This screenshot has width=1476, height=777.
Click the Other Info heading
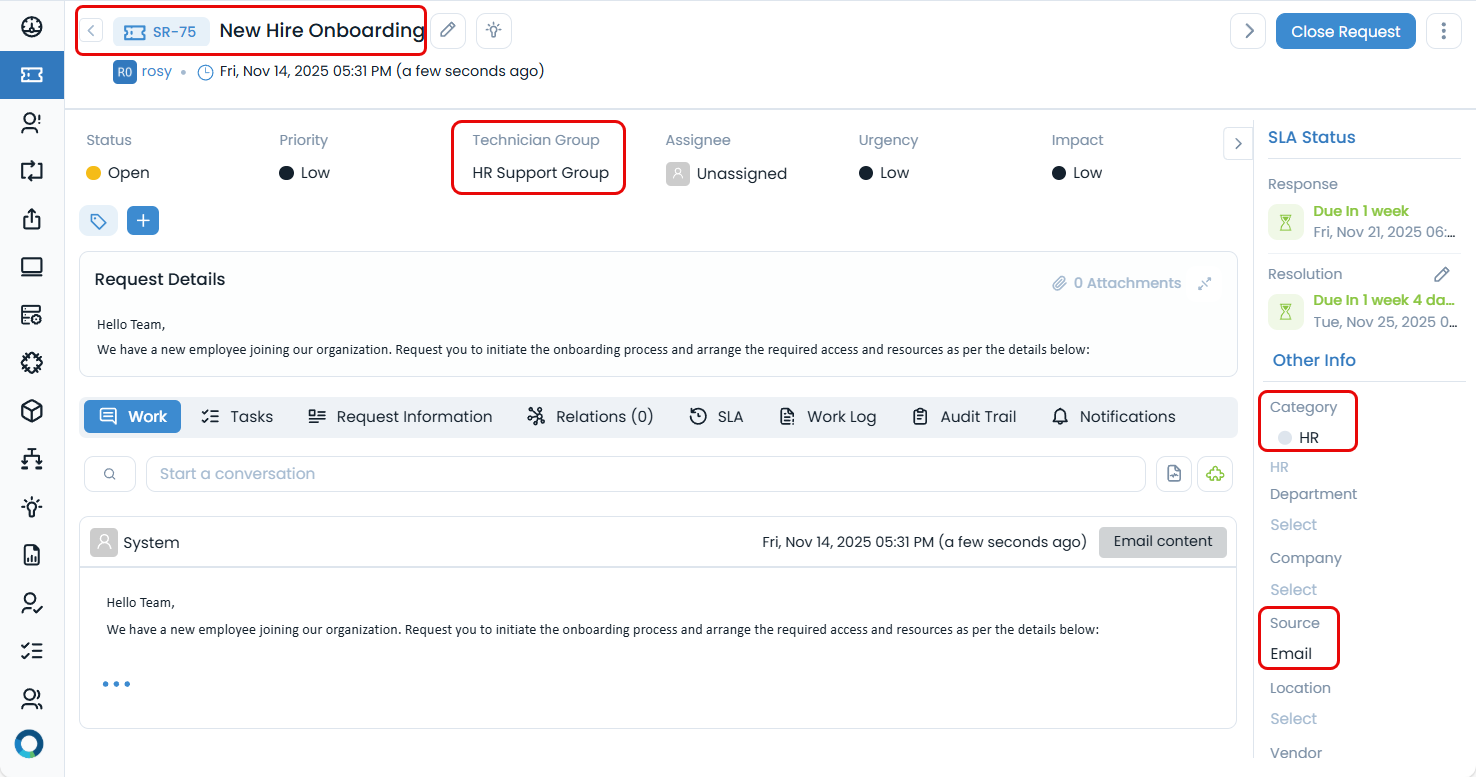click(1314, 360)
